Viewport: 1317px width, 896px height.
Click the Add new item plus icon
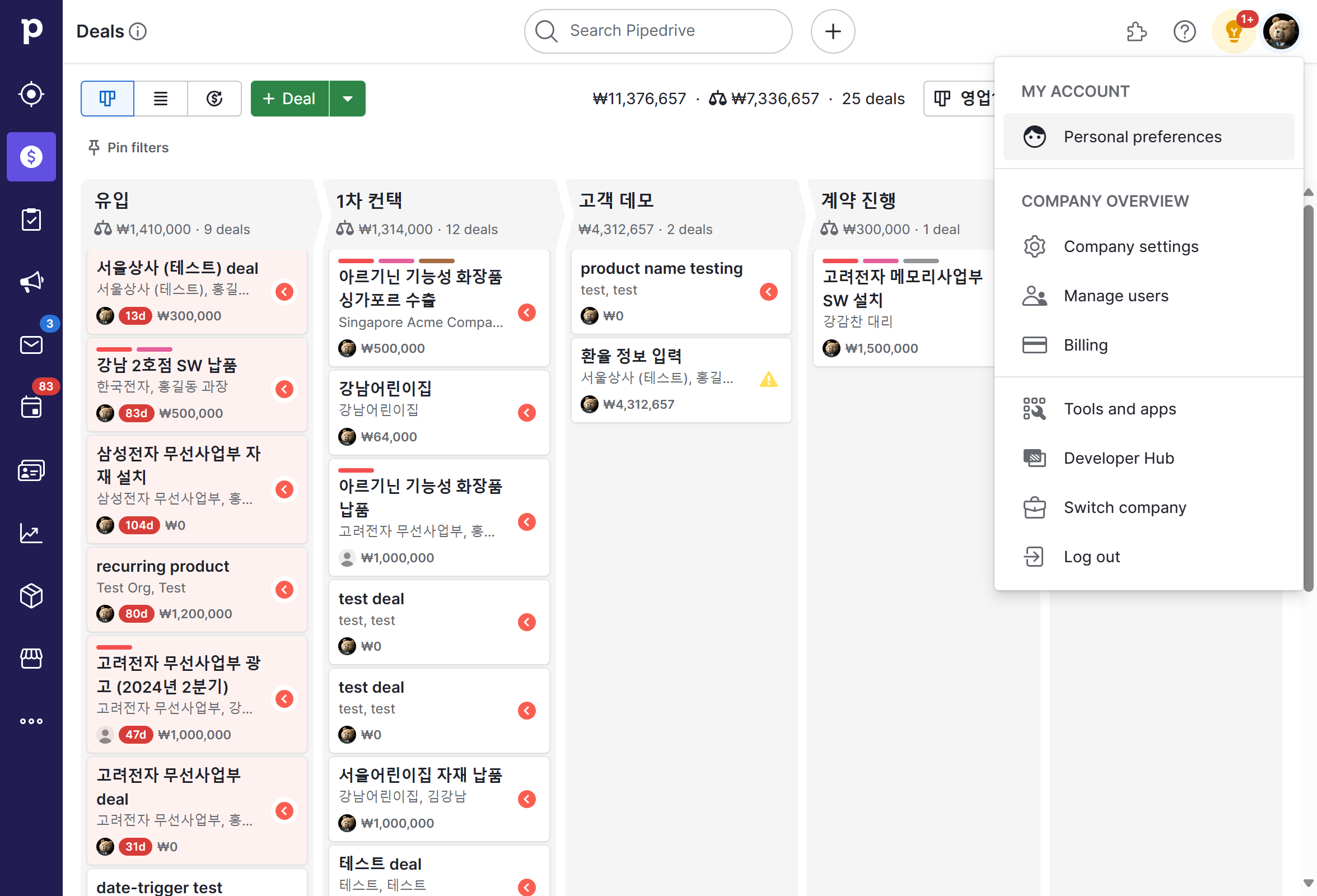tap(833, 31)
